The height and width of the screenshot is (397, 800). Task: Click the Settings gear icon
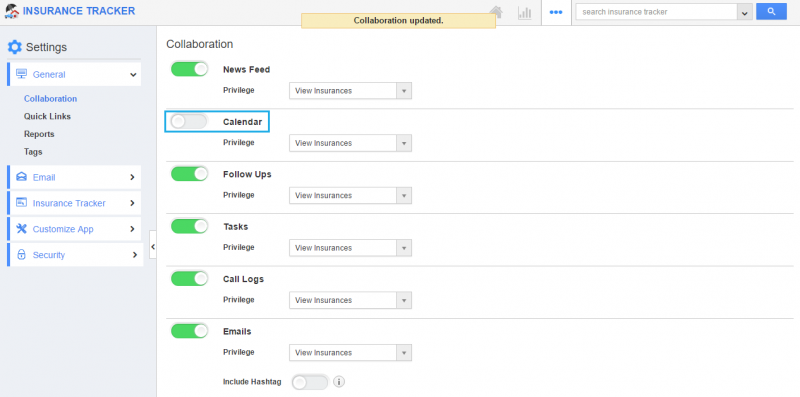click(15, 47)
